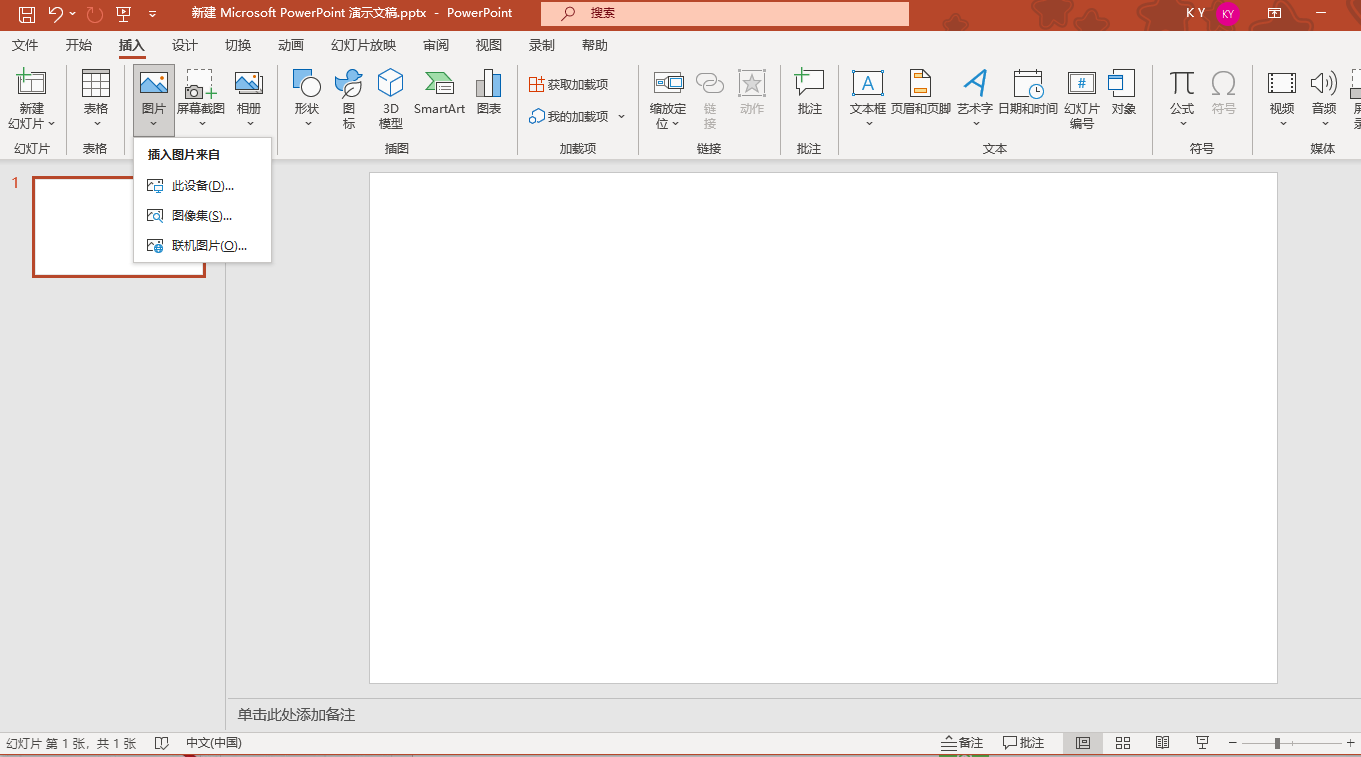Click 中文(中国) language indicator

(214, 743)
